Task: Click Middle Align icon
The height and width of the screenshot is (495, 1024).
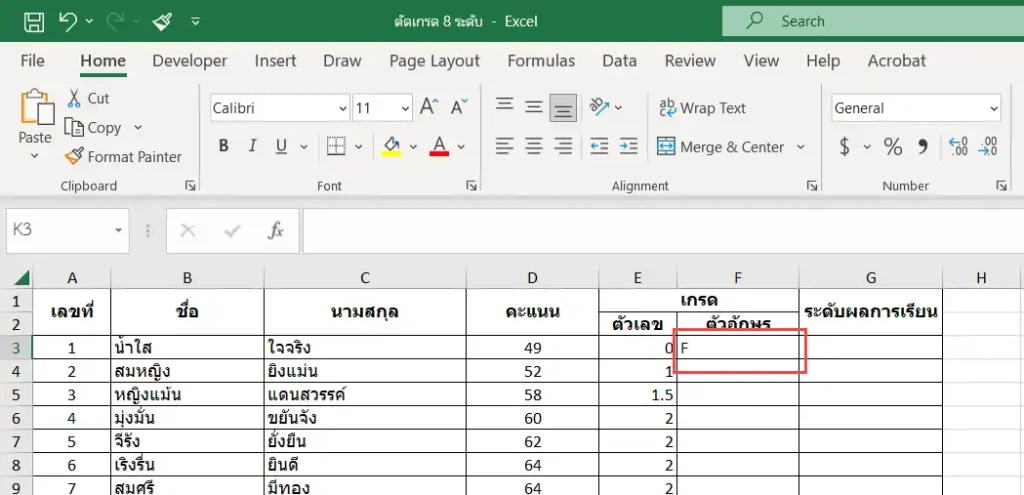Action: pyautogui.click(x=534, y=107)
